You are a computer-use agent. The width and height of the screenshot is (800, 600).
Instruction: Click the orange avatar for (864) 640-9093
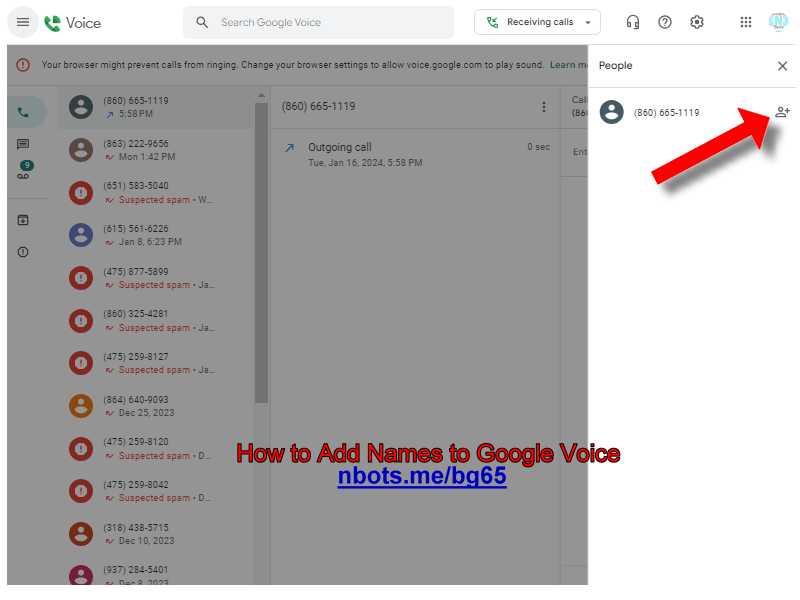pos(81,406)
